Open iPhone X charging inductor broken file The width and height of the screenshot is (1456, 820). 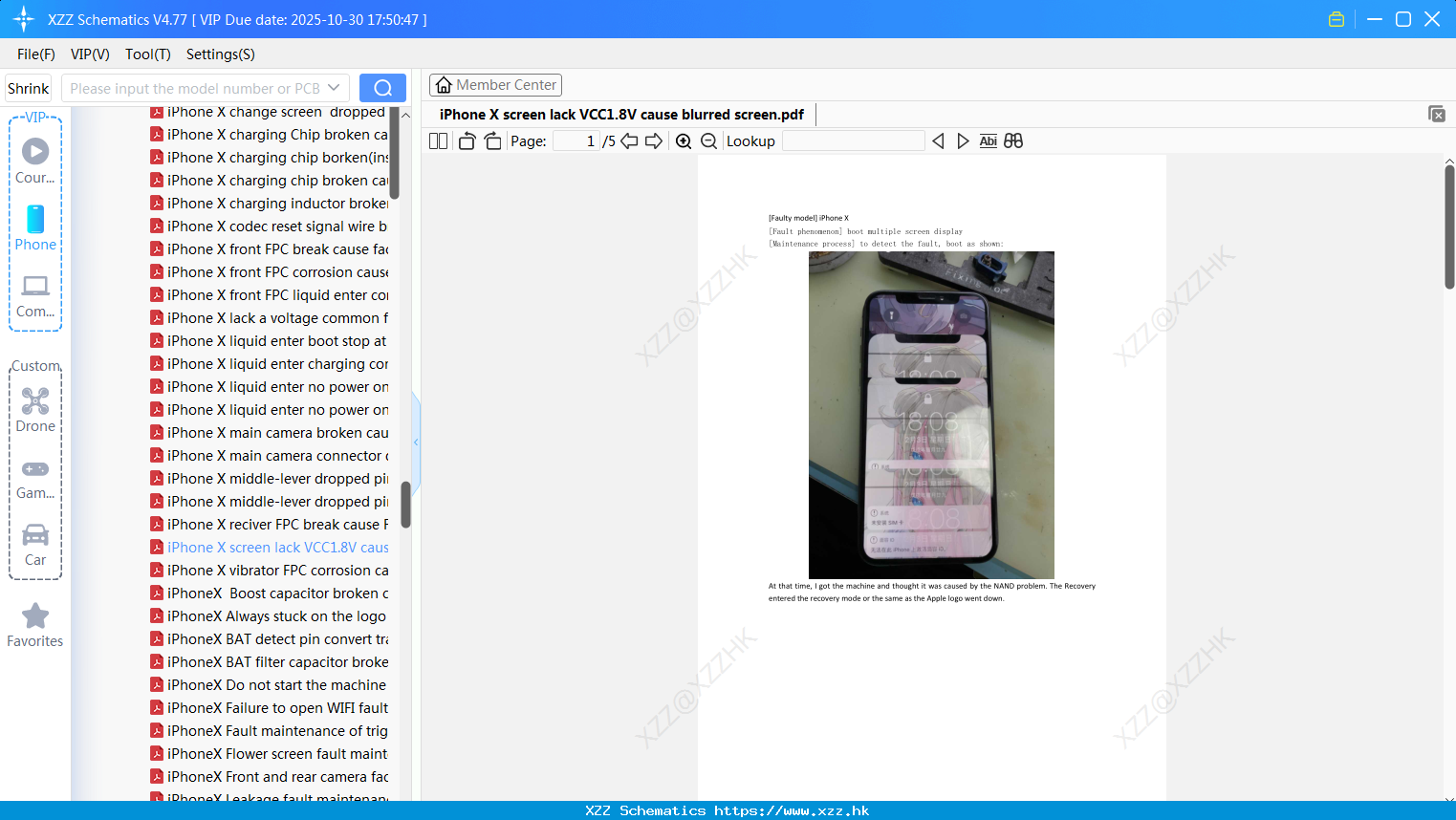(269, 204)
